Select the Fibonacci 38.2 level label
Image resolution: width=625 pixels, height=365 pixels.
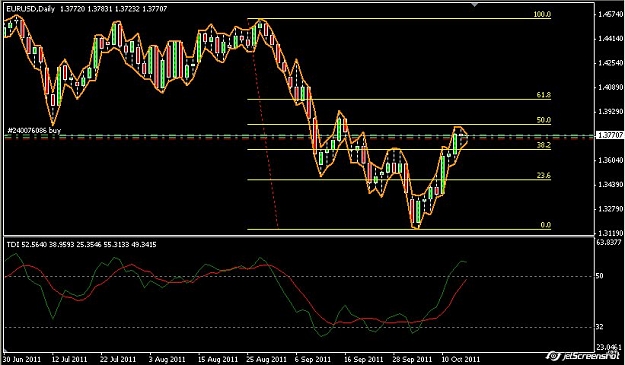click(544, 145)
